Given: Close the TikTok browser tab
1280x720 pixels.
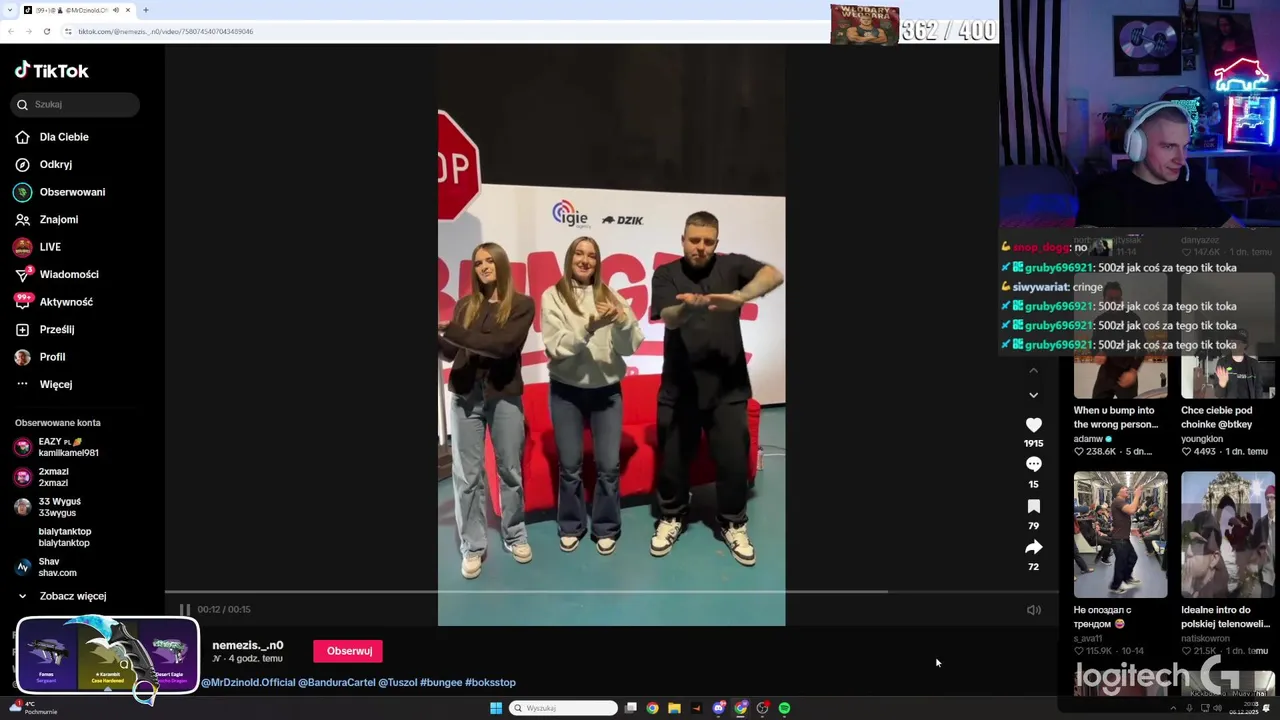Looking at the screenshot, I should [130, 10].
